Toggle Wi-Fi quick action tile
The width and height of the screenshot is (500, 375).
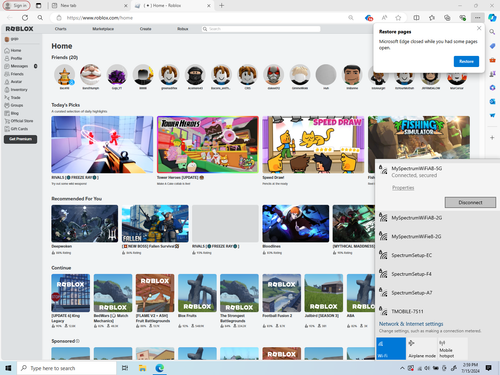391,348
